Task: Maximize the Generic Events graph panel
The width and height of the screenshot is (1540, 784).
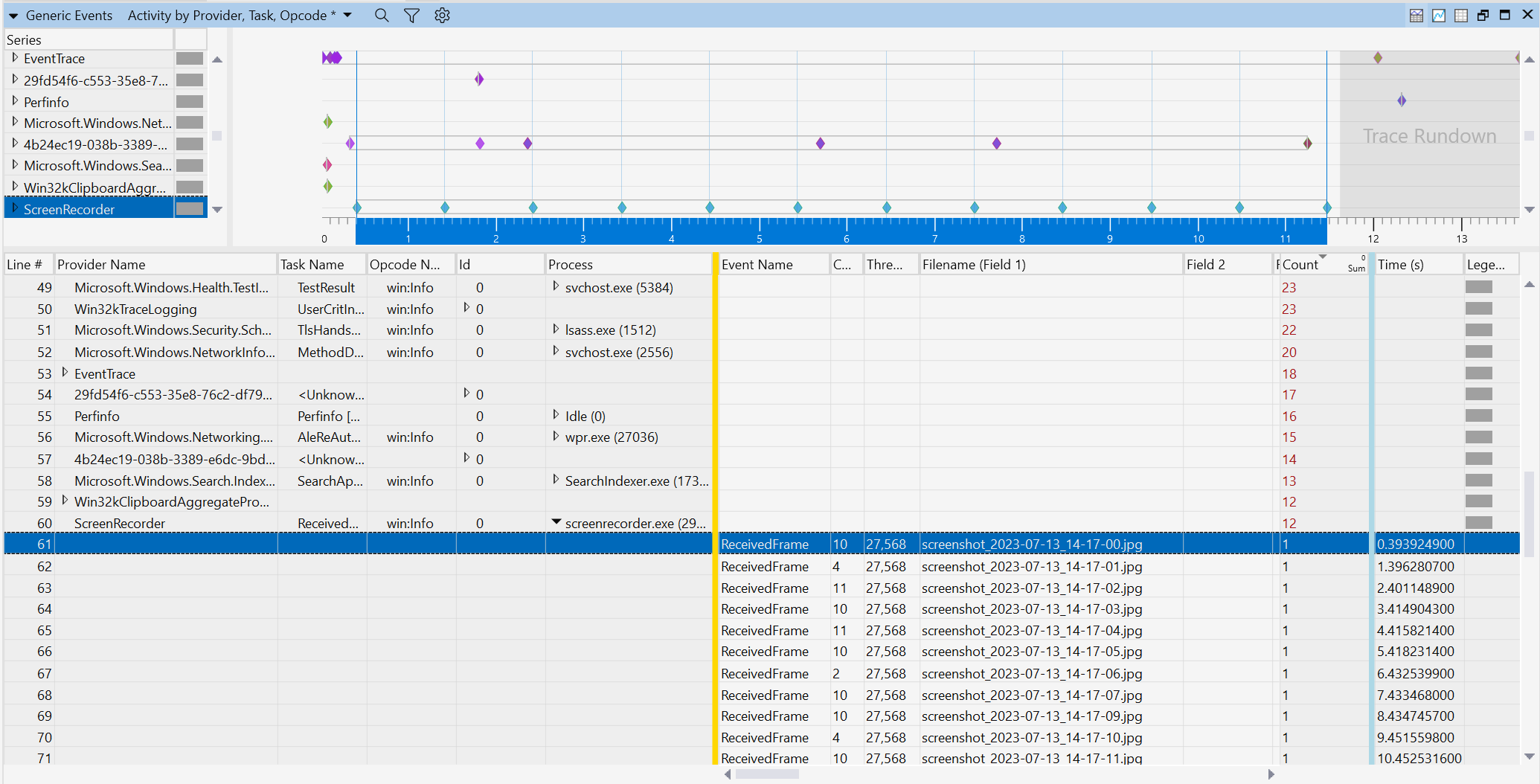Action: click(x=1504, y=14)
